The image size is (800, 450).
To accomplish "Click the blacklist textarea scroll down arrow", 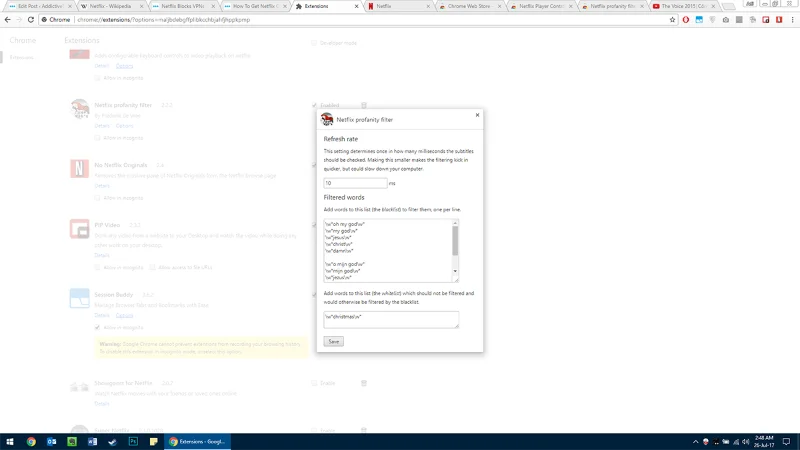I will pos(455,271).
